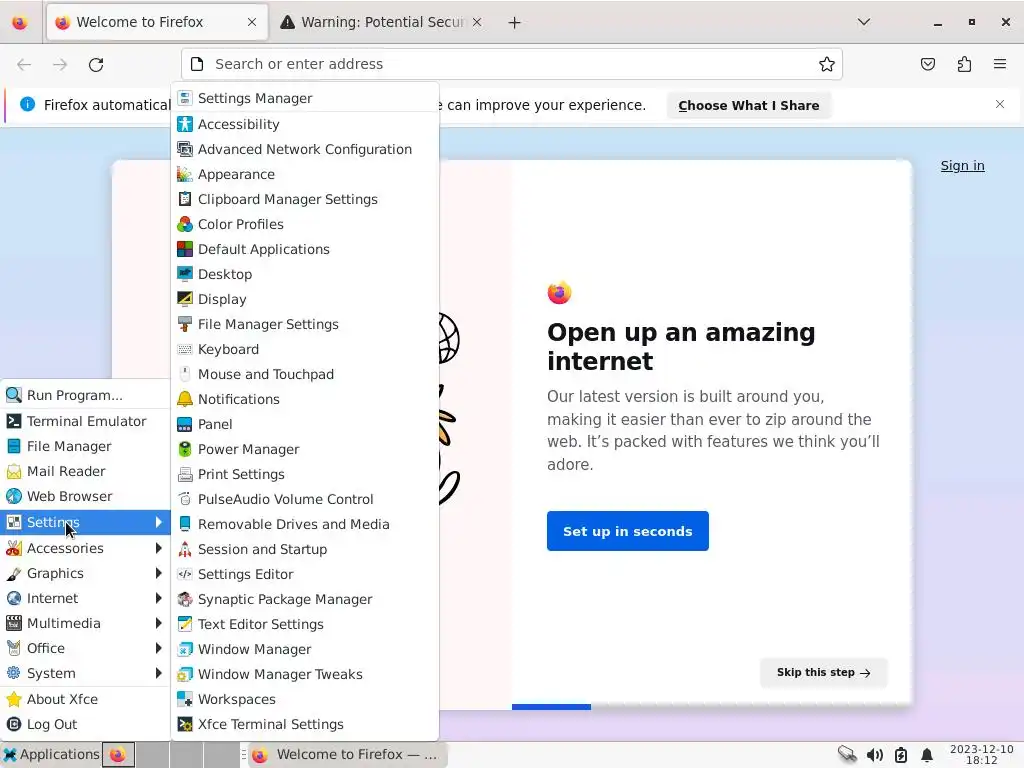
Task: Launch Web Browser from the menu
Action: [86, 496]
